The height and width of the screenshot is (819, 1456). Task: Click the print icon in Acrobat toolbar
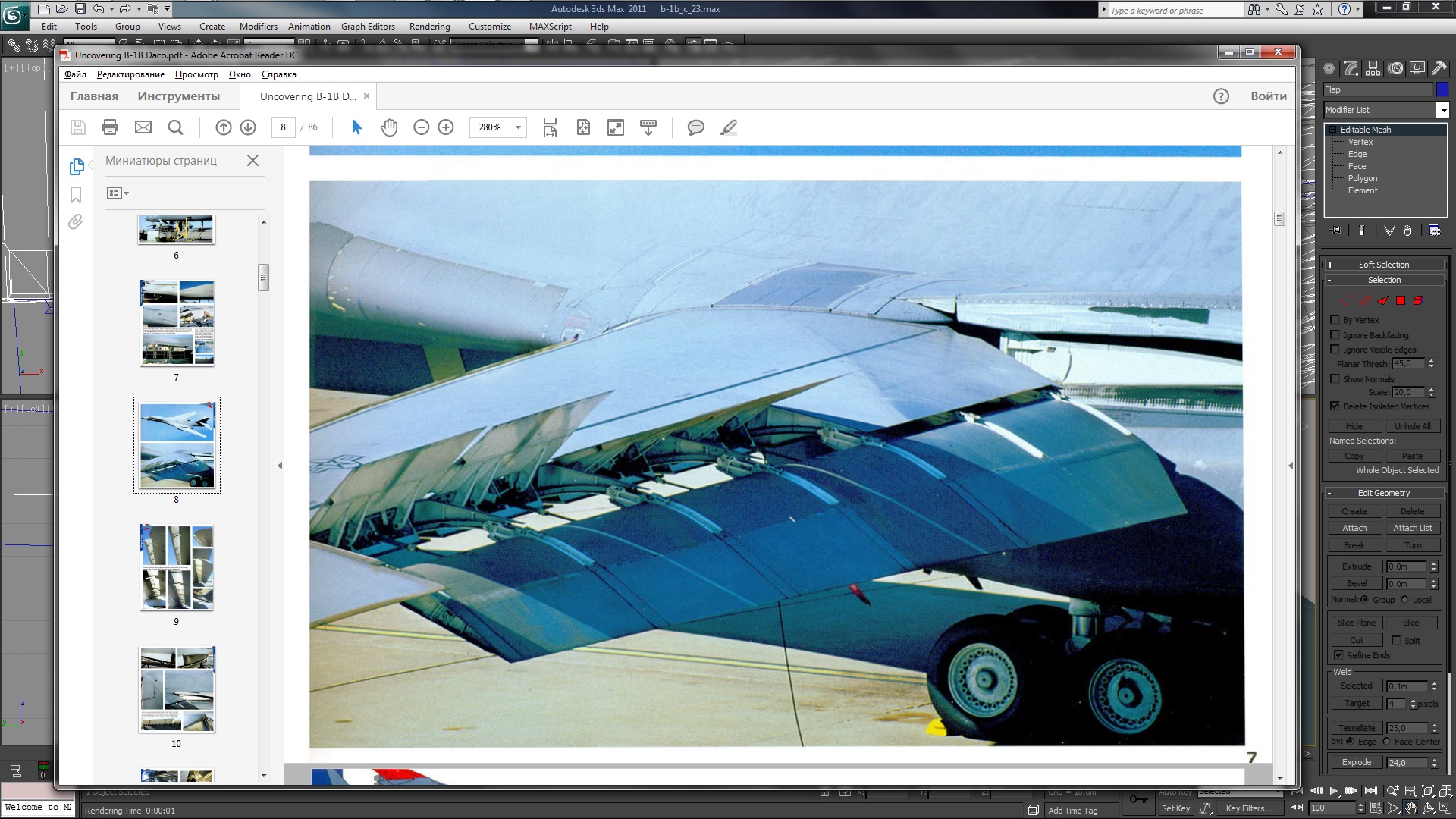(110, 127)
